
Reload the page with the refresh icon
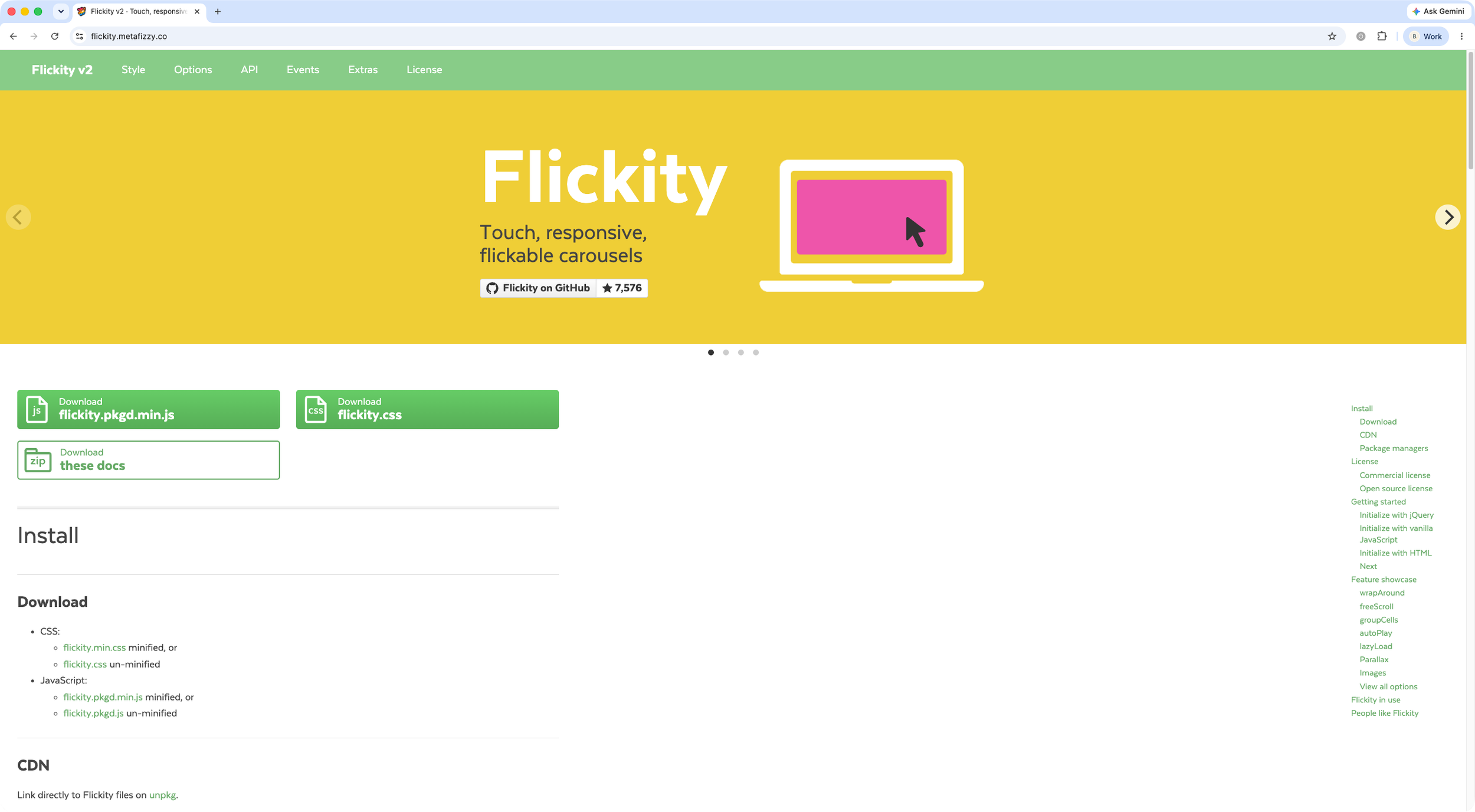[x=55, y=37]
